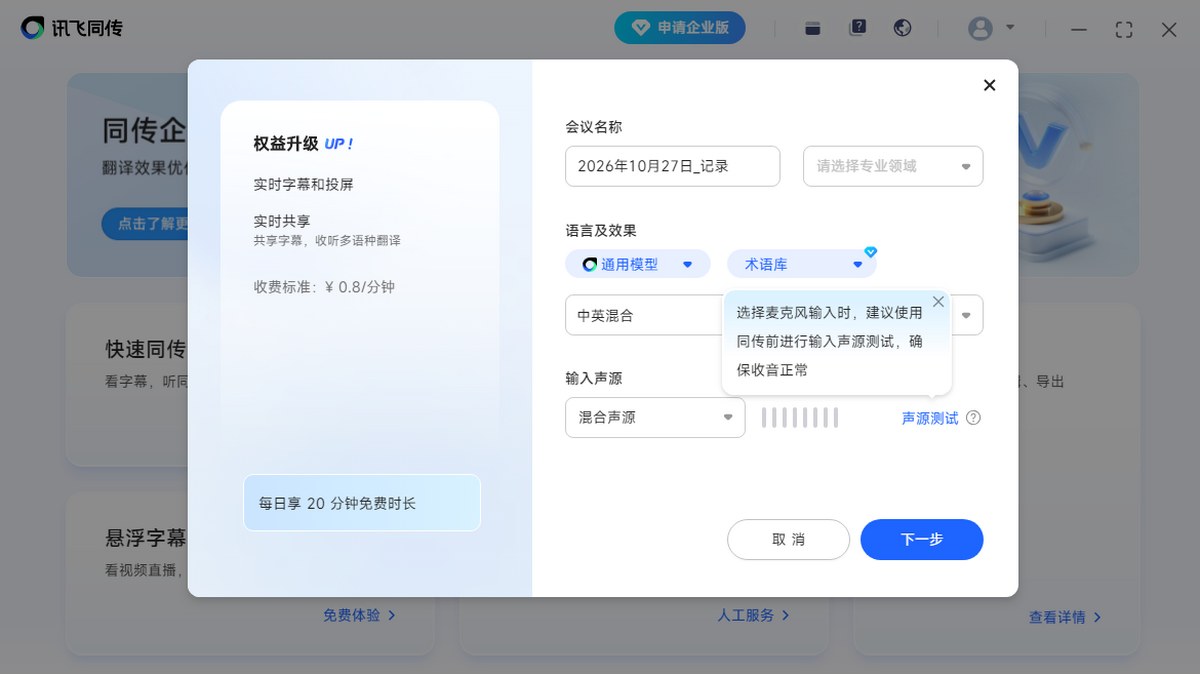Open the 混合声源 input source dropdown
1200x674 pixels.
(x=655, y=417)
